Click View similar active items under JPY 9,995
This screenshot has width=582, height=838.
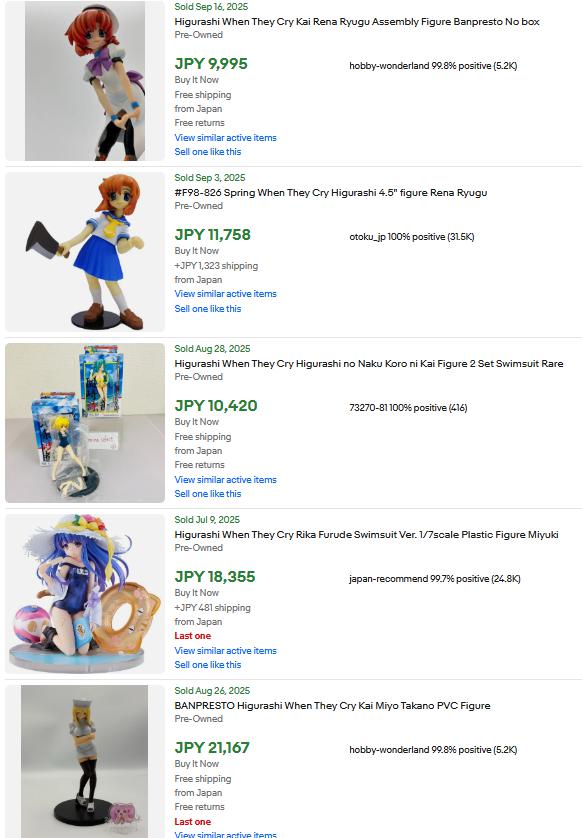(x=226, y=137)
